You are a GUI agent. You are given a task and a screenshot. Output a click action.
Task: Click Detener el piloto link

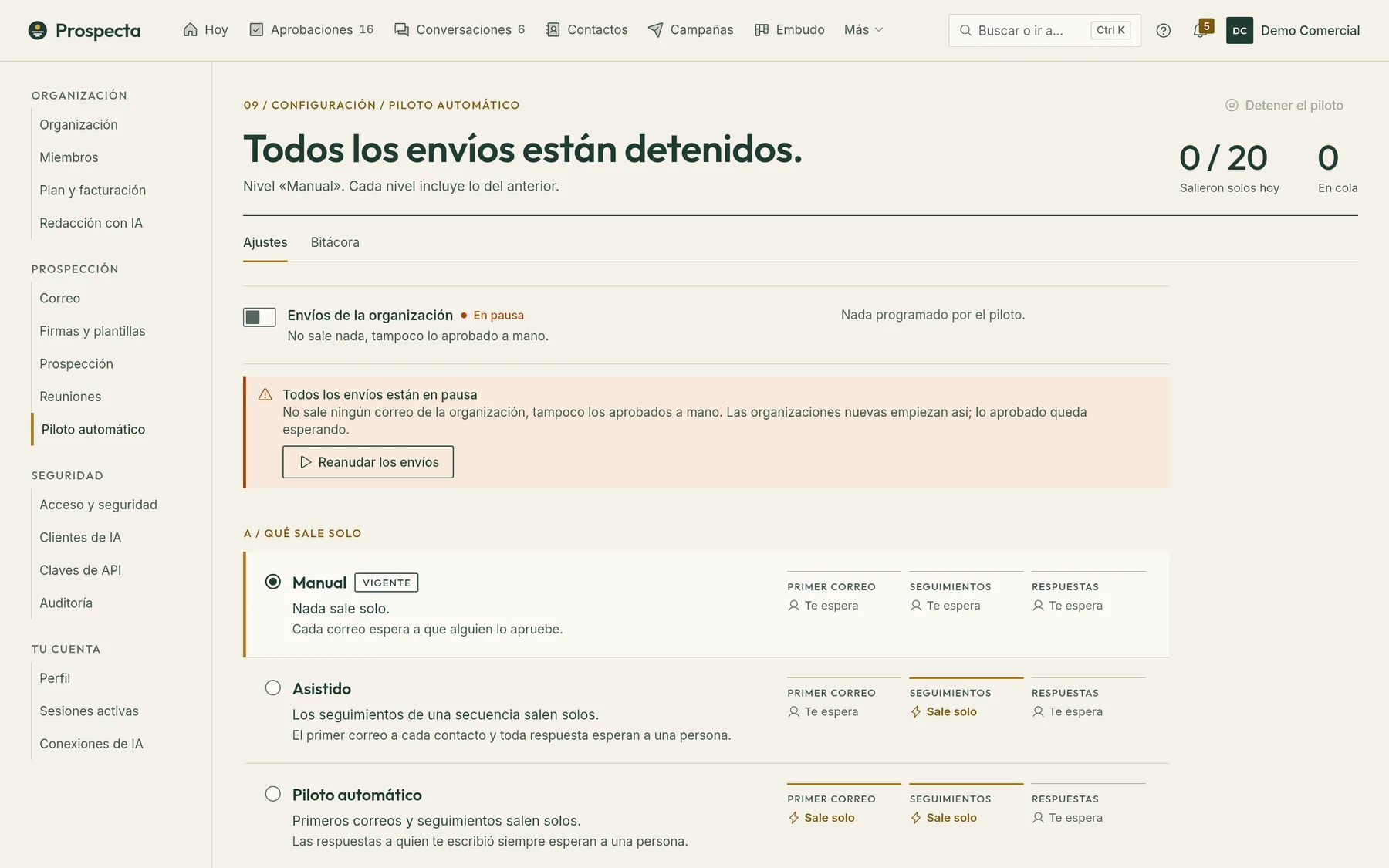click(1284, 105)
